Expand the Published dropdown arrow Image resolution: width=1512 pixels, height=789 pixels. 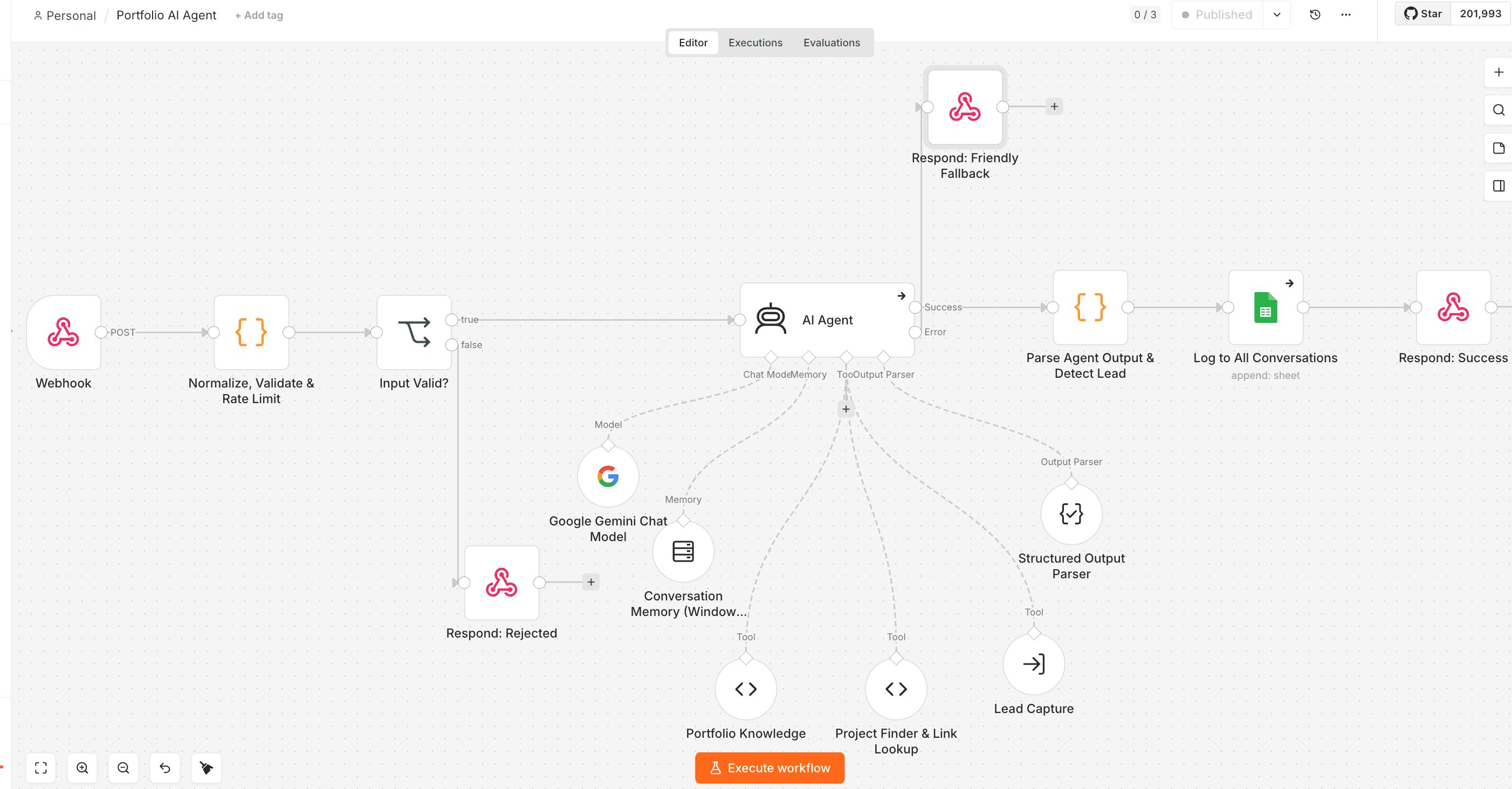[x=1277, y=15]
